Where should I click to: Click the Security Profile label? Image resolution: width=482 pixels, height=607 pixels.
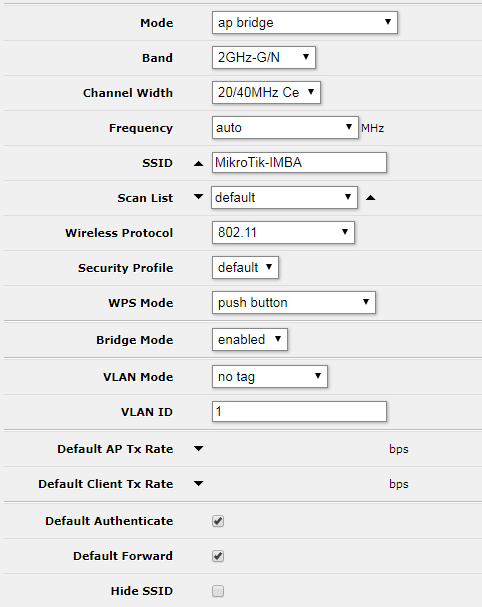click(x=126, y=268)
